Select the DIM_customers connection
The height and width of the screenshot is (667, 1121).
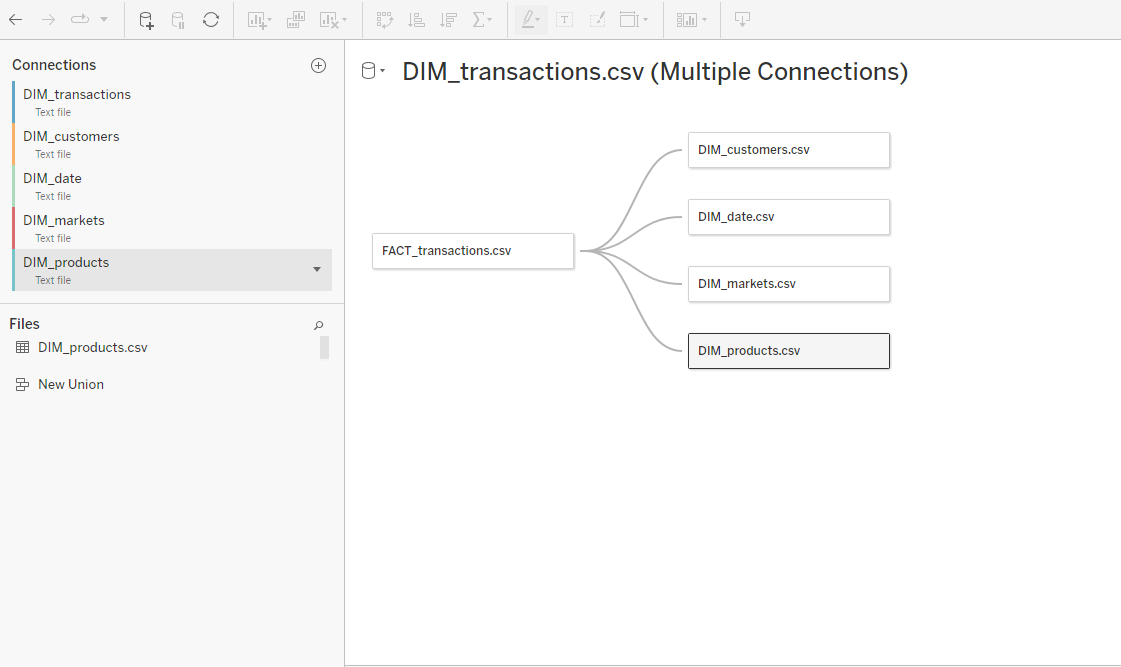(x=71, y=137)
